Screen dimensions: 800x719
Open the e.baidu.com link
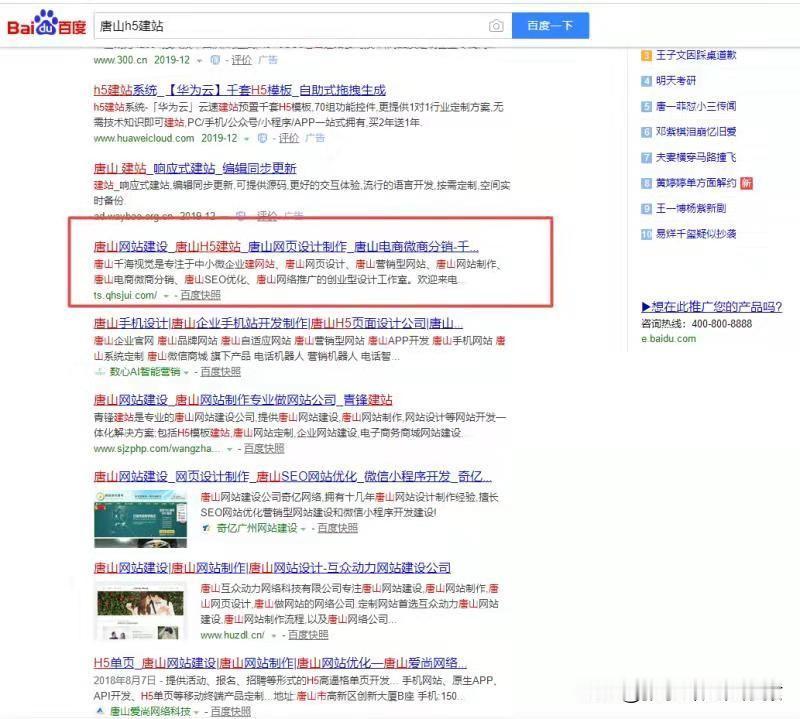668,338
